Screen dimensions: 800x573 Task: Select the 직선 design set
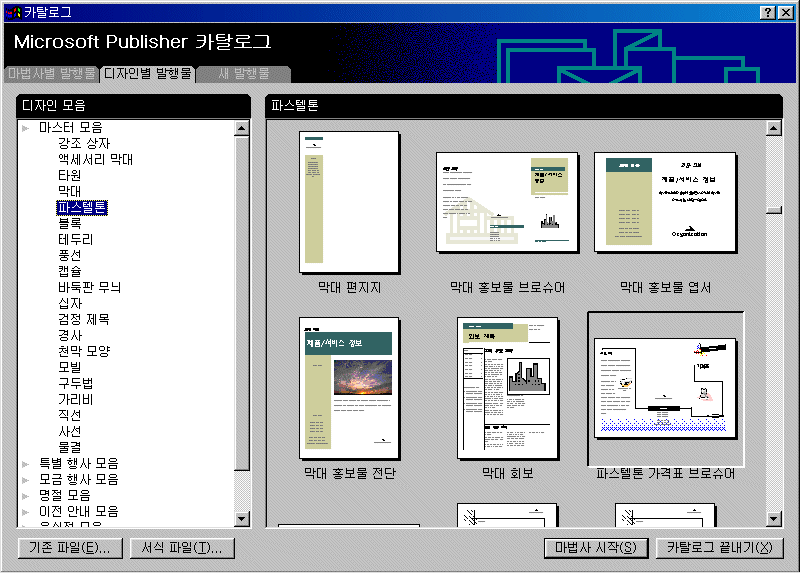point(69,415)
